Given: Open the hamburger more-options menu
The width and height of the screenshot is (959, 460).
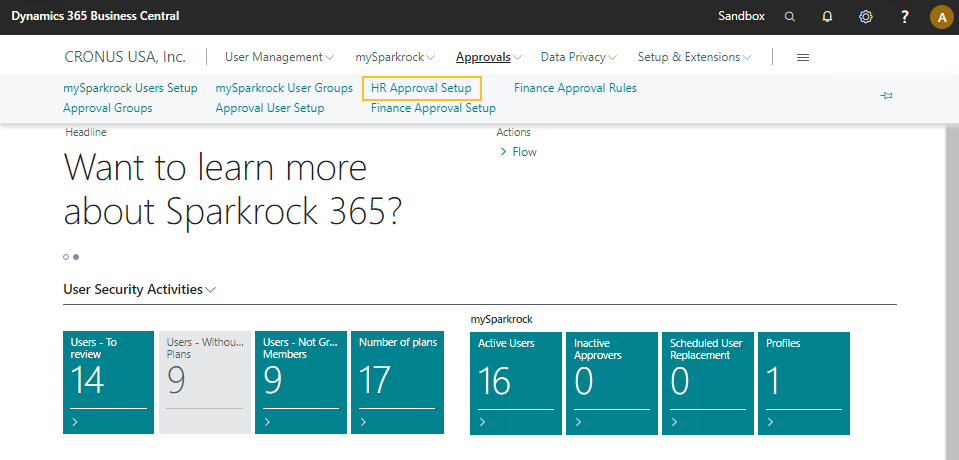Looking at the screenshot, I should 802,58.
